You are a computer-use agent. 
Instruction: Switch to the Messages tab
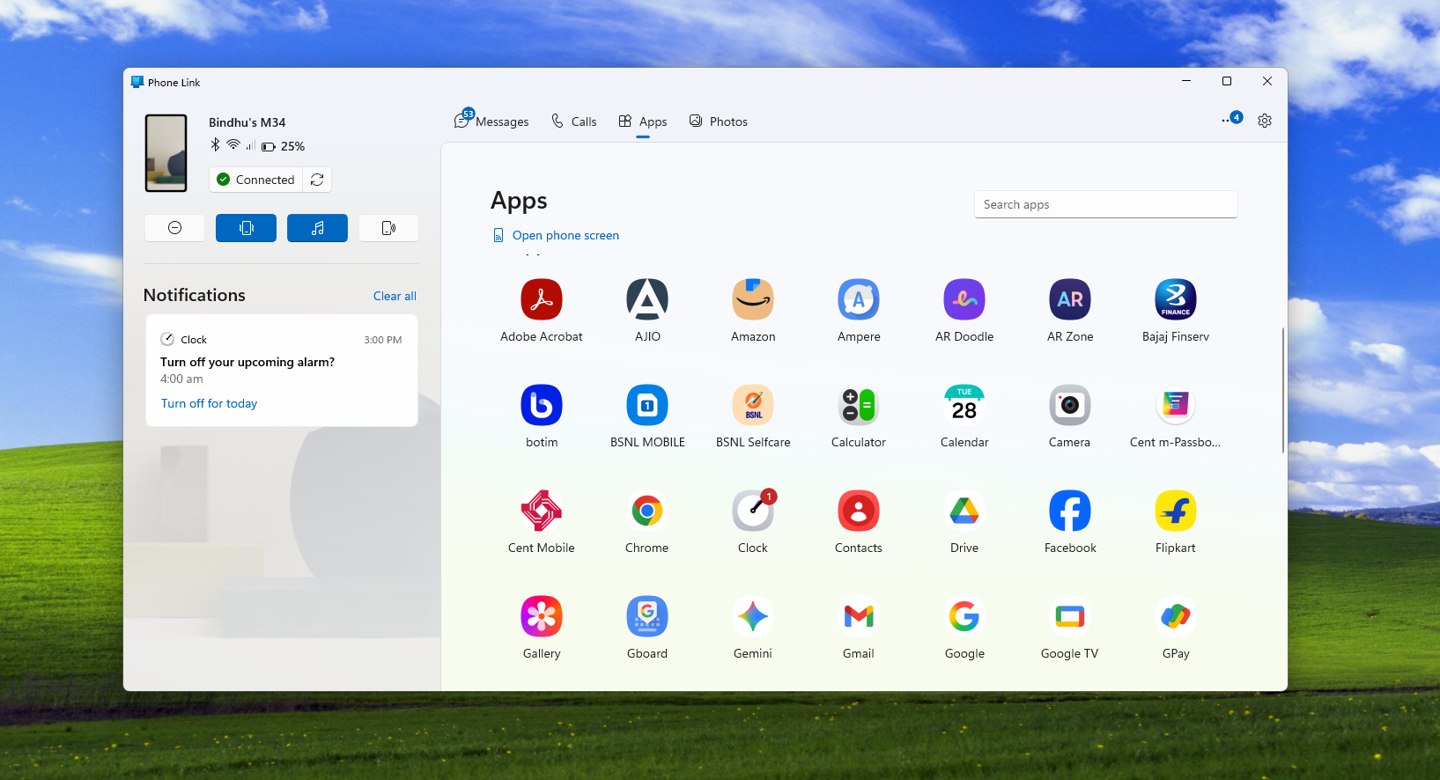491,121
